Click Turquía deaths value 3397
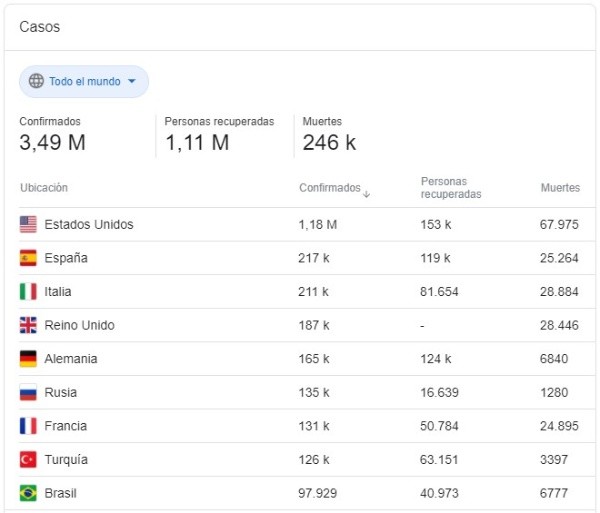 pos(554,459)
